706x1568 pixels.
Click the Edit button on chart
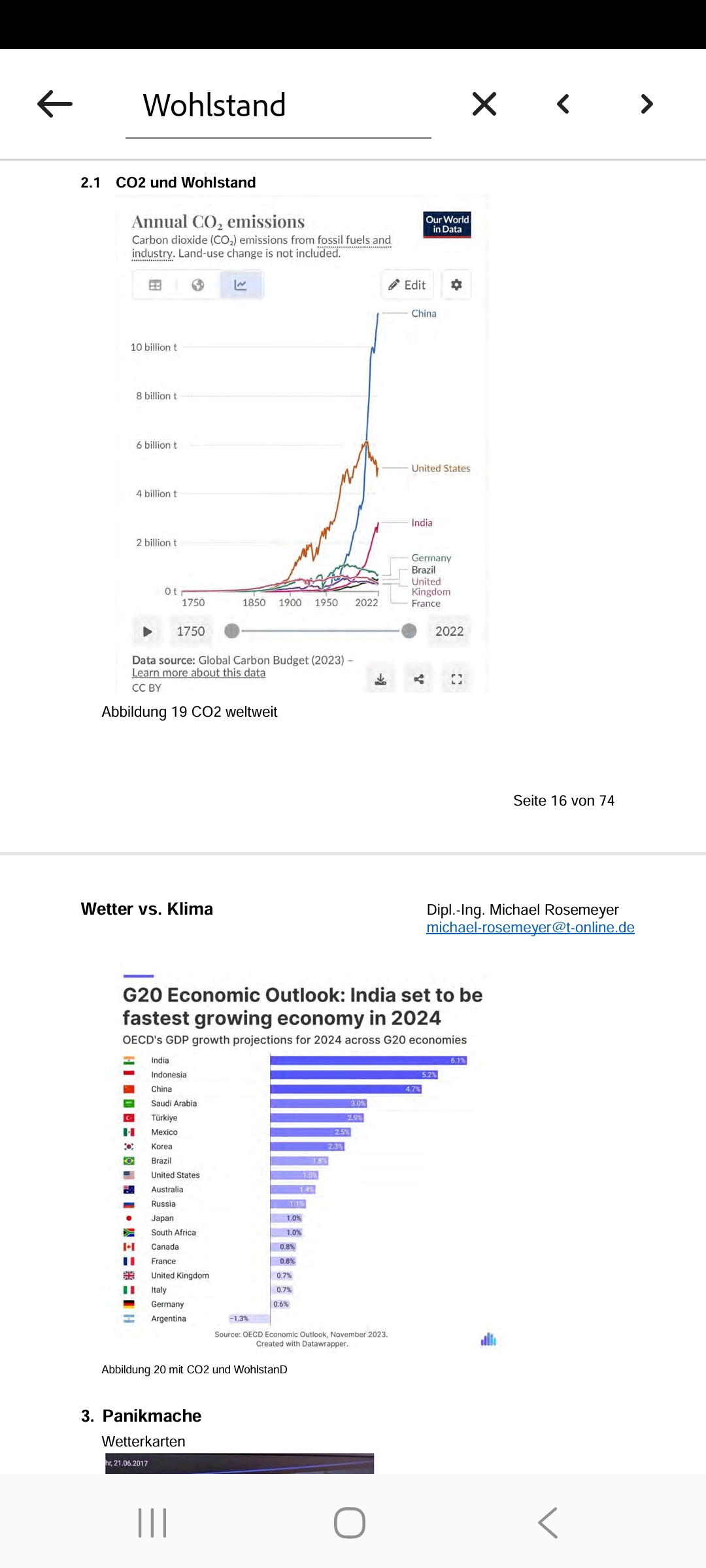407,285
